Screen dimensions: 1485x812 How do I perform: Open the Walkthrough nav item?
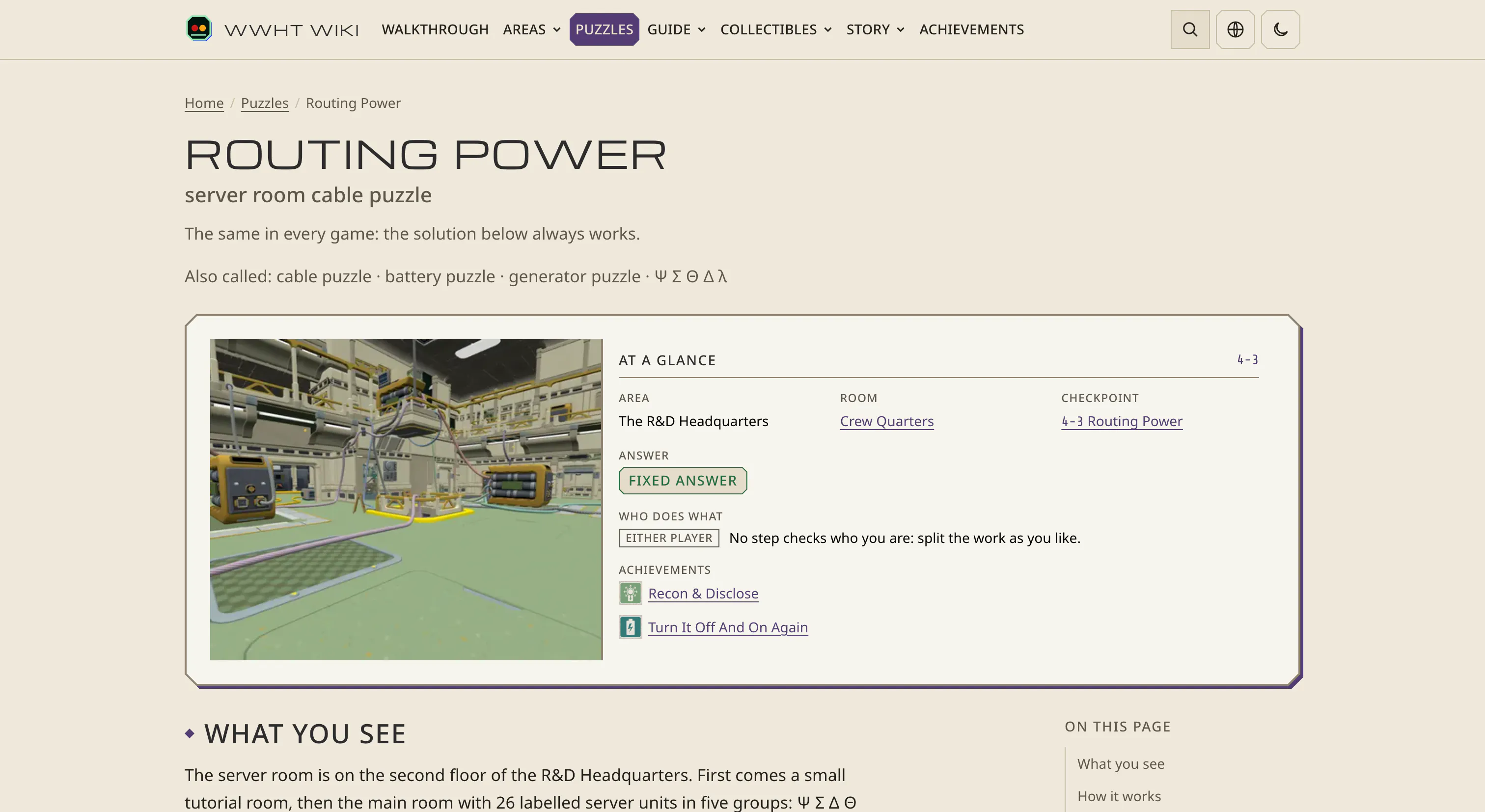pos(435,29)
